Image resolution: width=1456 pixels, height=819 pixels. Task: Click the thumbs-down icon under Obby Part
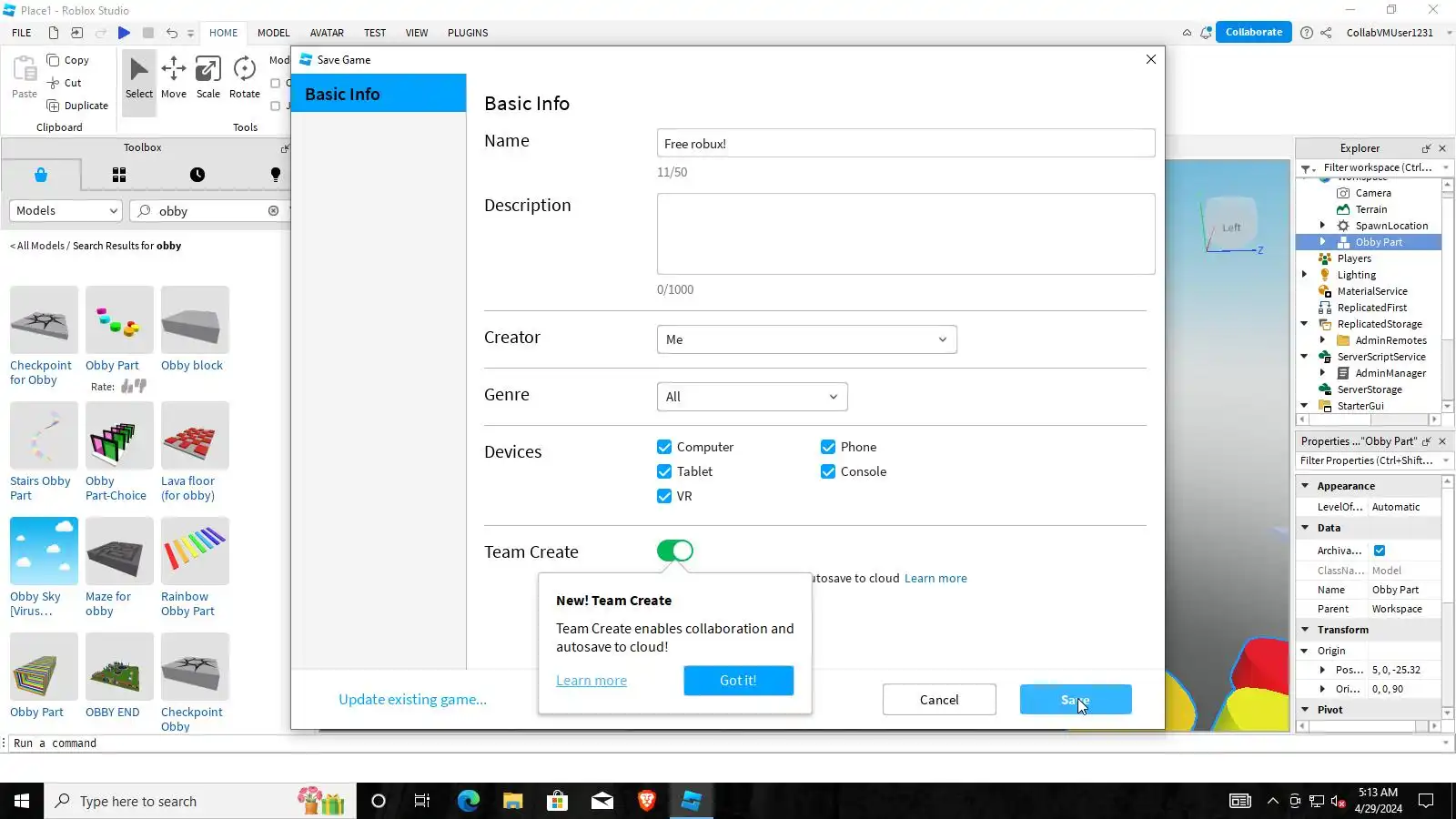pos(140,387)
